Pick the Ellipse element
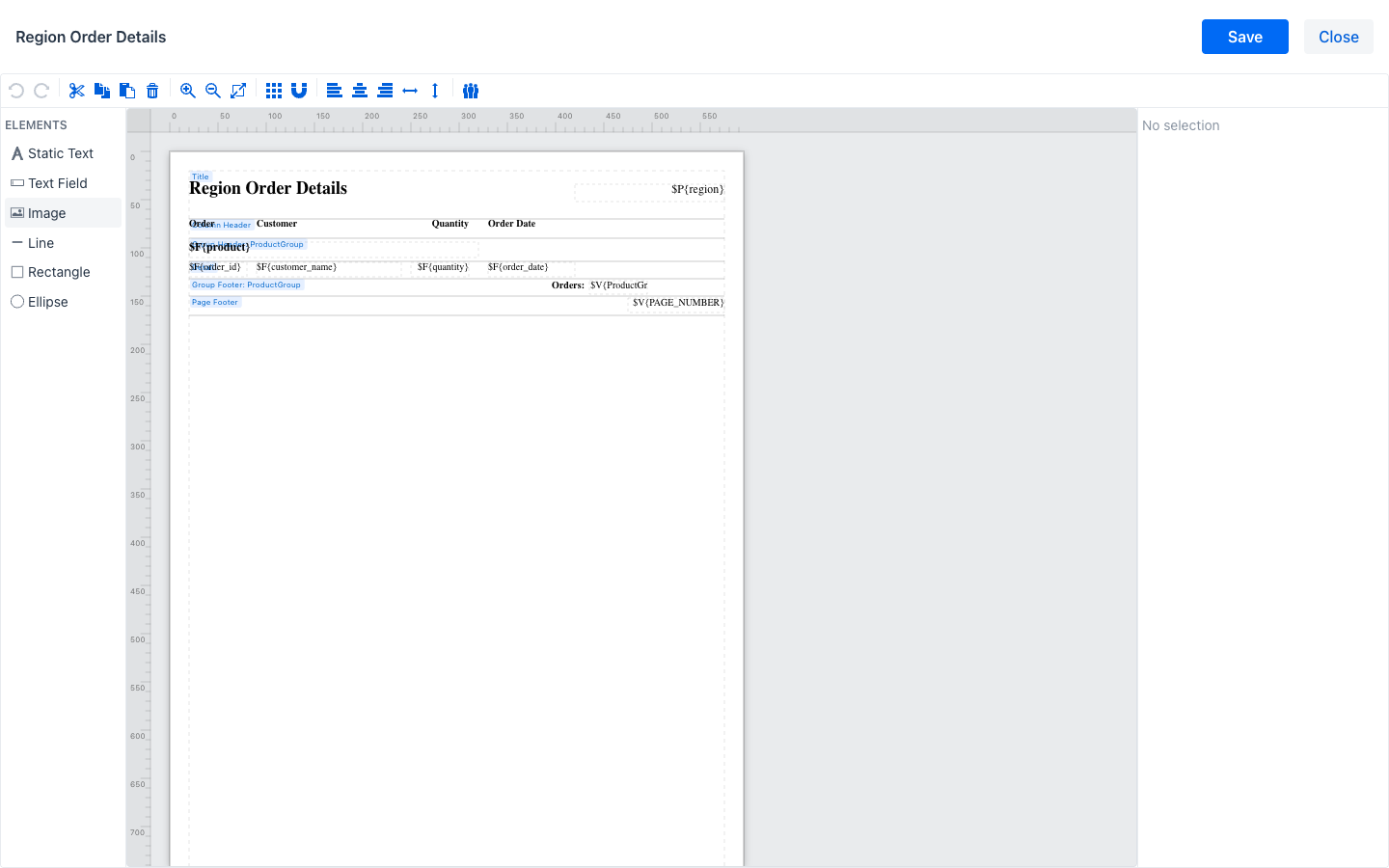The height and width of the screenshot is (868, 1389). pos(64,302)
